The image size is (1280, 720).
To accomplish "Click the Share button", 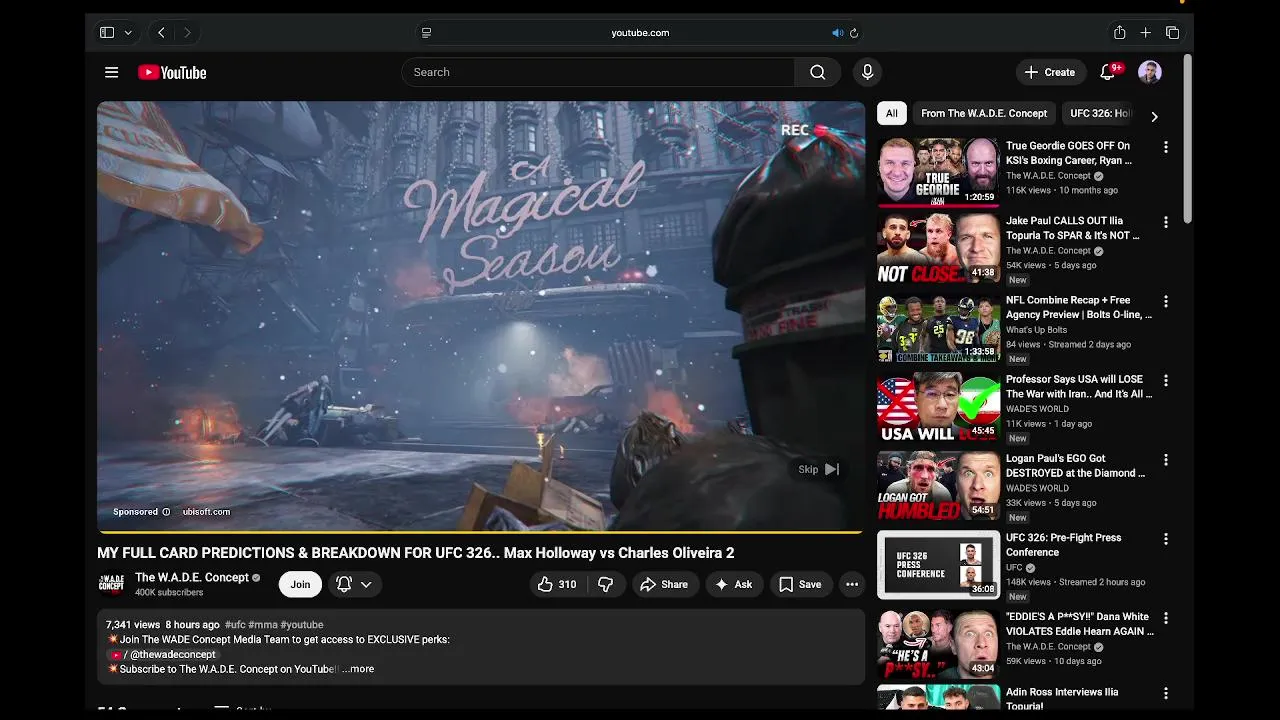I will click(x=664, y=584).
